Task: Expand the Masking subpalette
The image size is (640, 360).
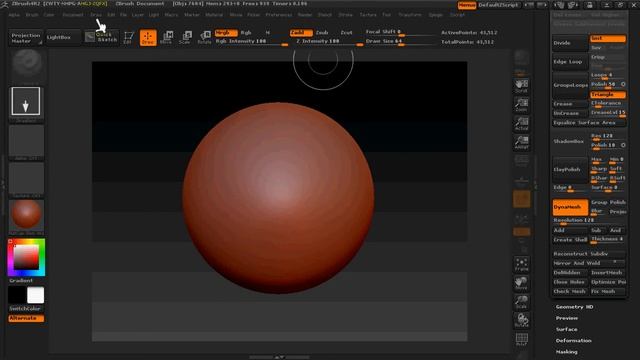Action: 567,351
